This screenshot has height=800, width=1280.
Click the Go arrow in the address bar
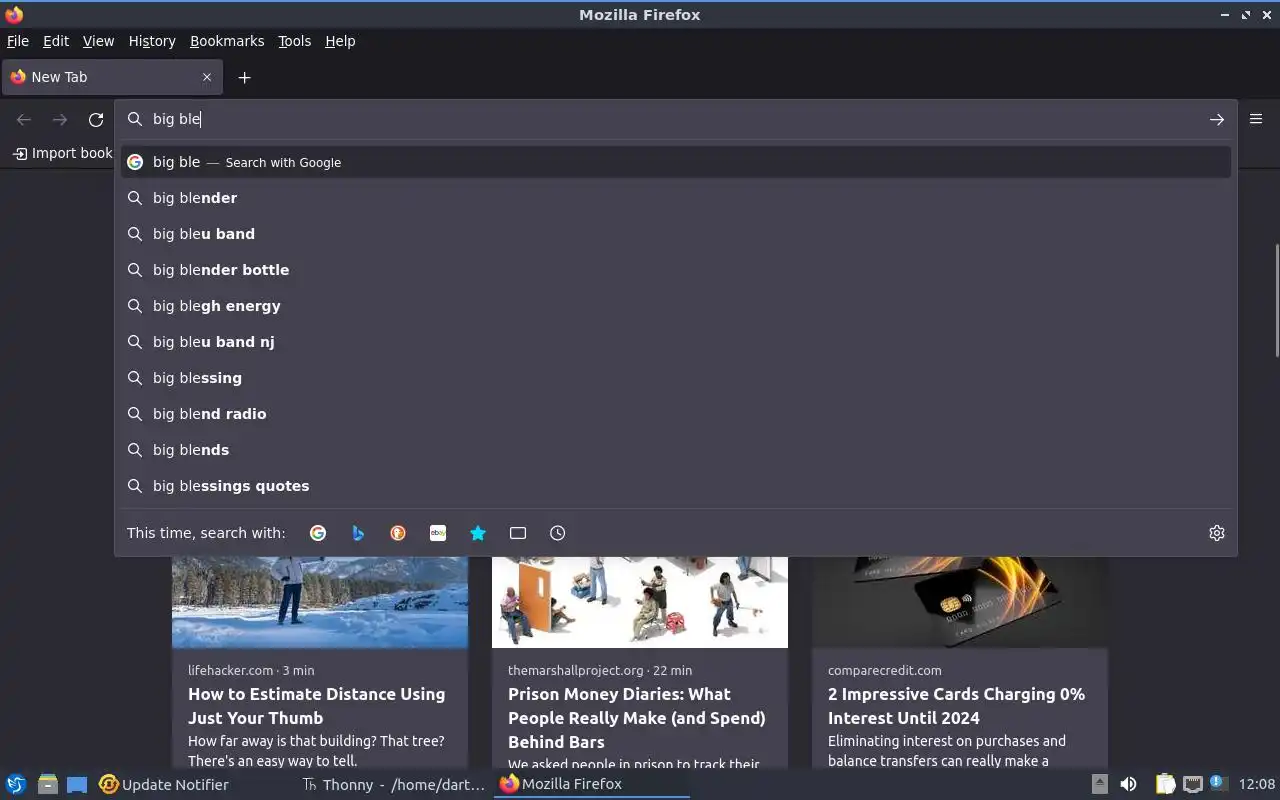point(1216,119)
